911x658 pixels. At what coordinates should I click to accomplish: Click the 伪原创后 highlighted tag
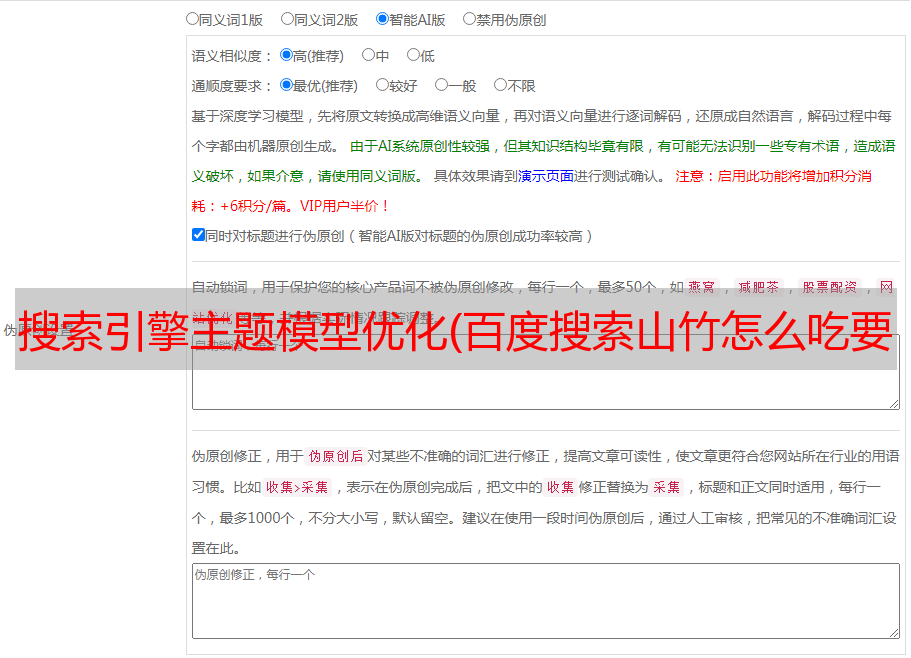point(336,456)
